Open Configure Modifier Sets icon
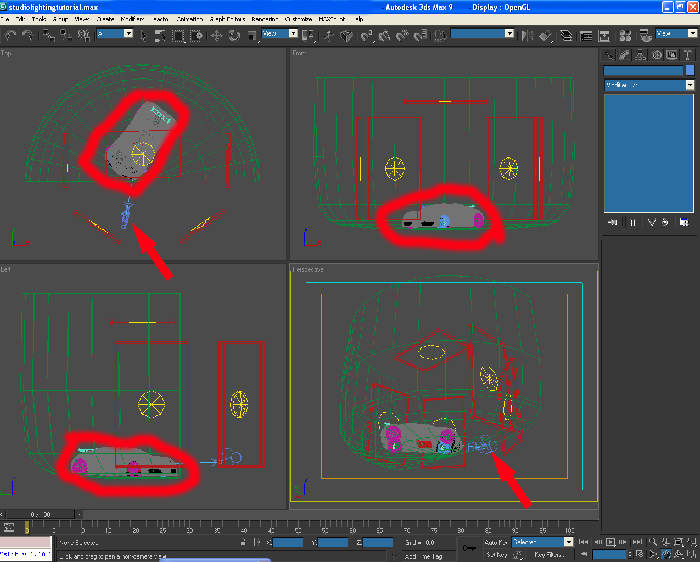Screen dimensions: 700x562 (x=685, y=221)
